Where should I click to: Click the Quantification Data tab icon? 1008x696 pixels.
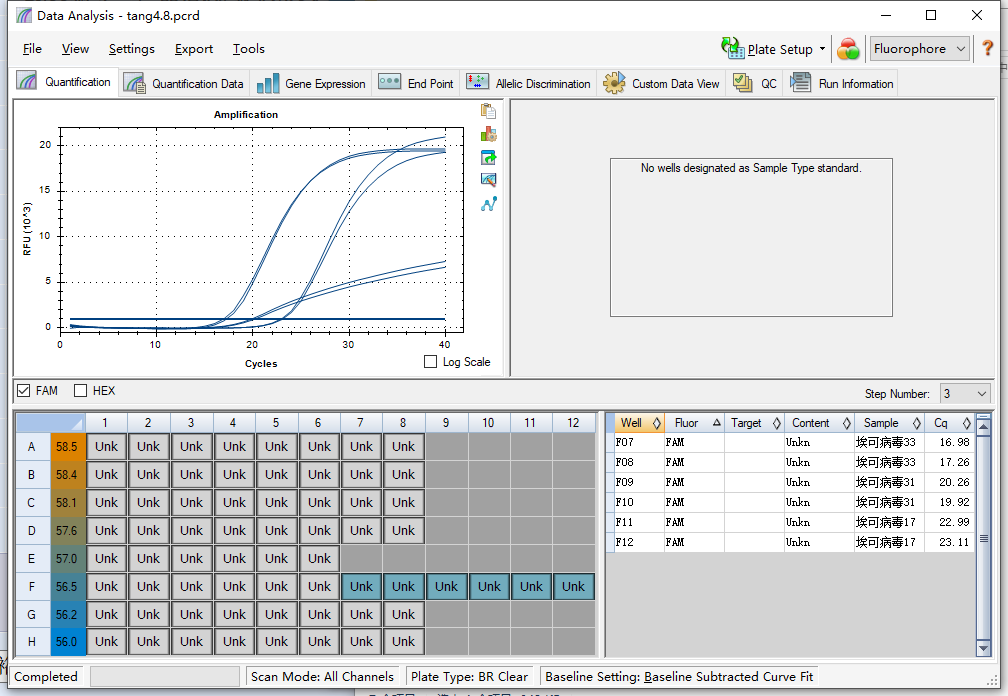tap(135, 84)
